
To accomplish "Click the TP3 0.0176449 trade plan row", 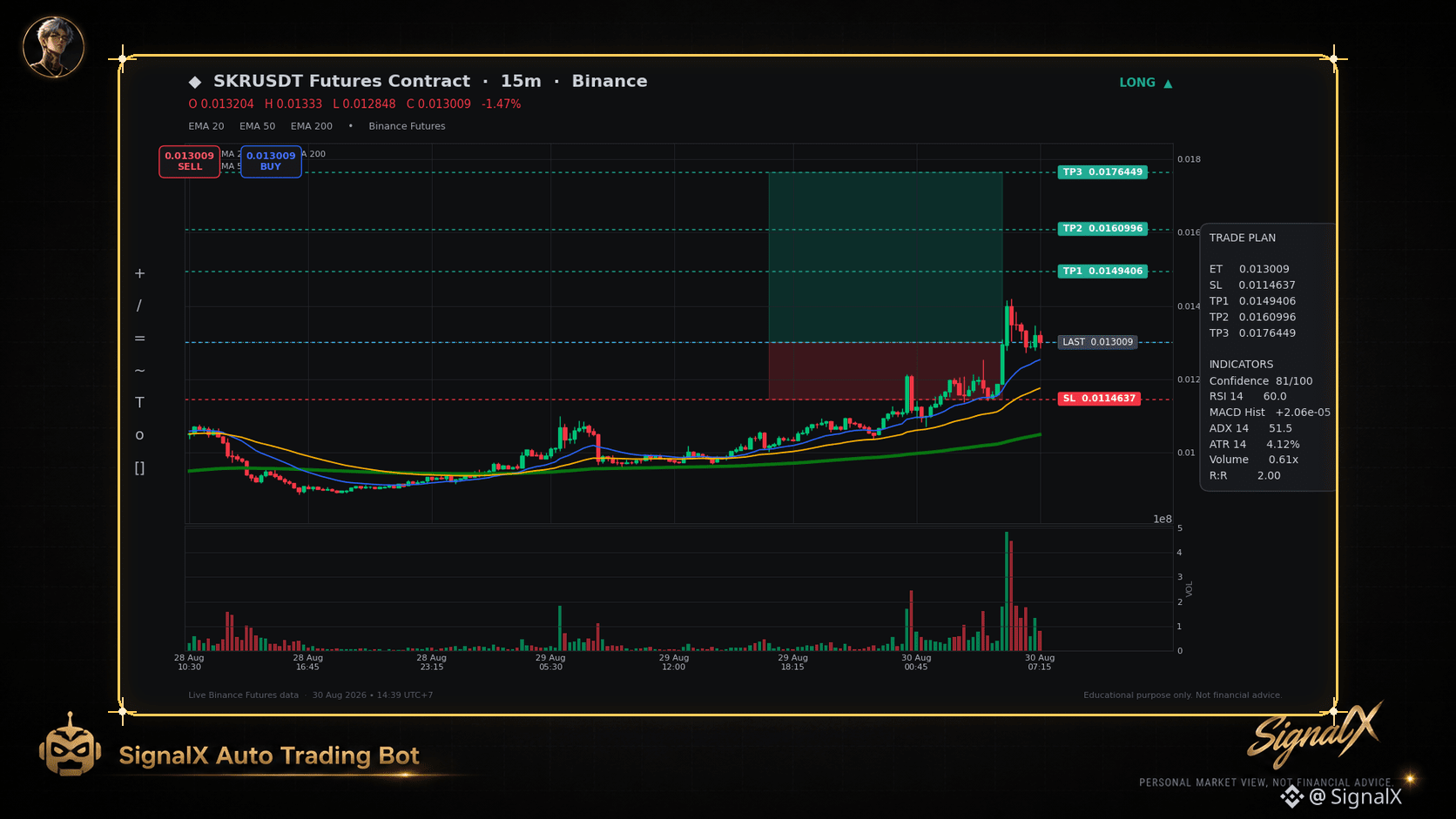I will [x=1252, y=333].
